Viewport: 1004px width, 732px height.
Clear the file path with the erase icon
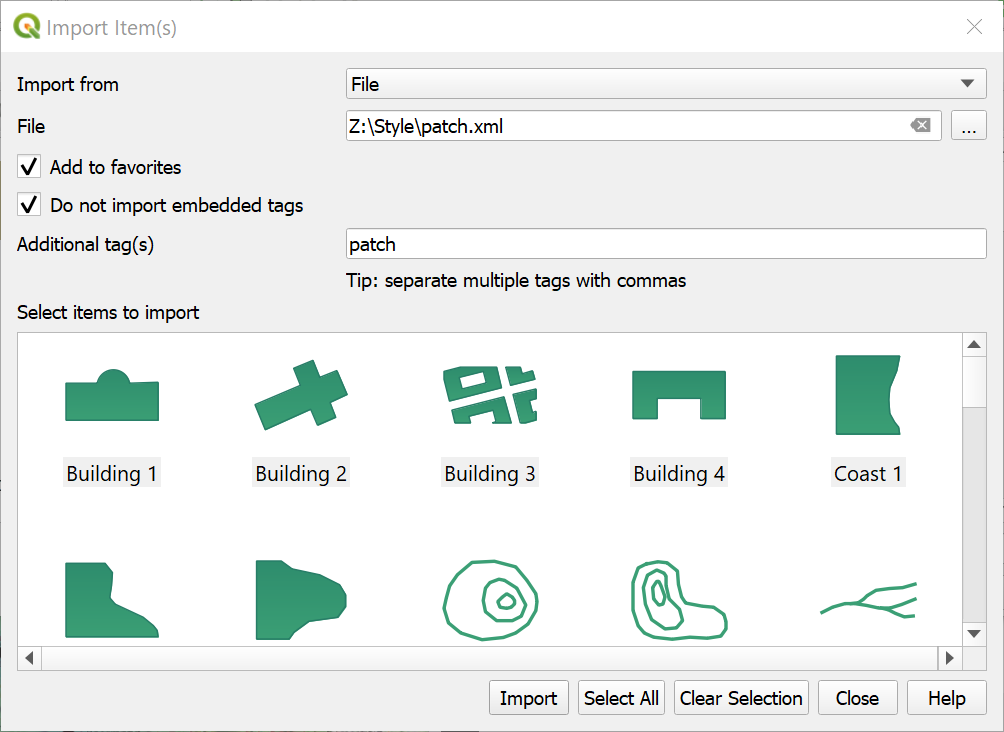click(x=921, y=126)
